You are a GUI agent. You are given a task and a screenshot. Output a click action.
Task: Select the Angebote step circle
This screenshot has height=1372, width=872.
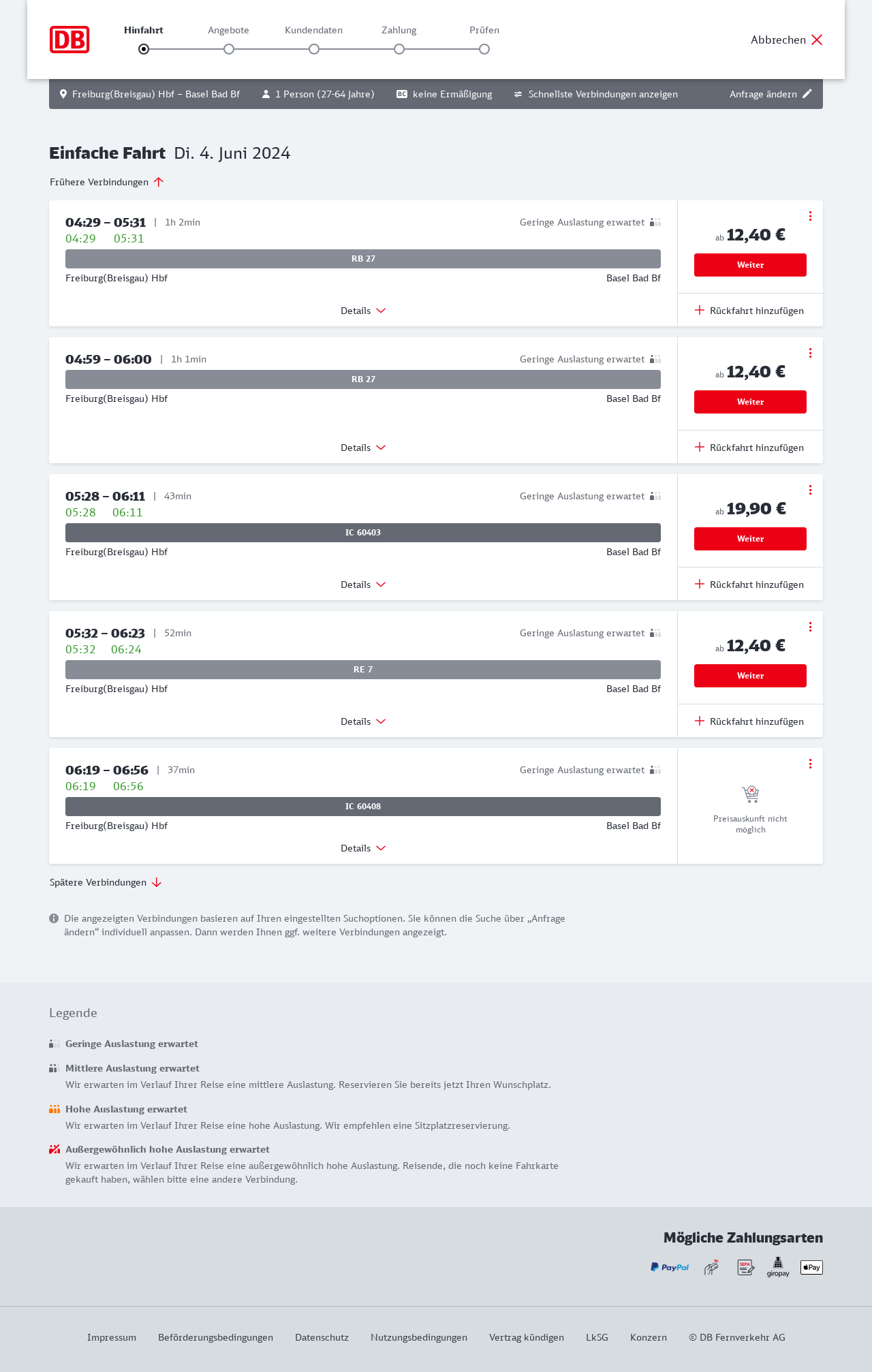(229, 49)
